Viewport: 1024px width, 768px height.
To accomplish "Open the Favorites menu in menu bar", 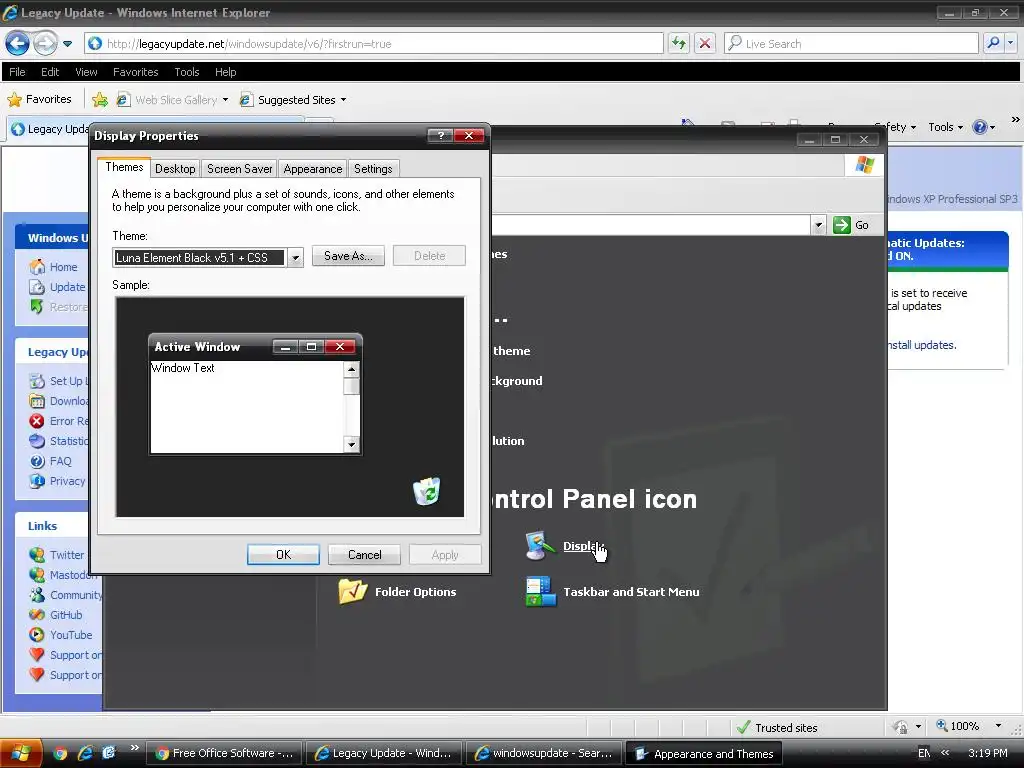I will tap(135, 72).
